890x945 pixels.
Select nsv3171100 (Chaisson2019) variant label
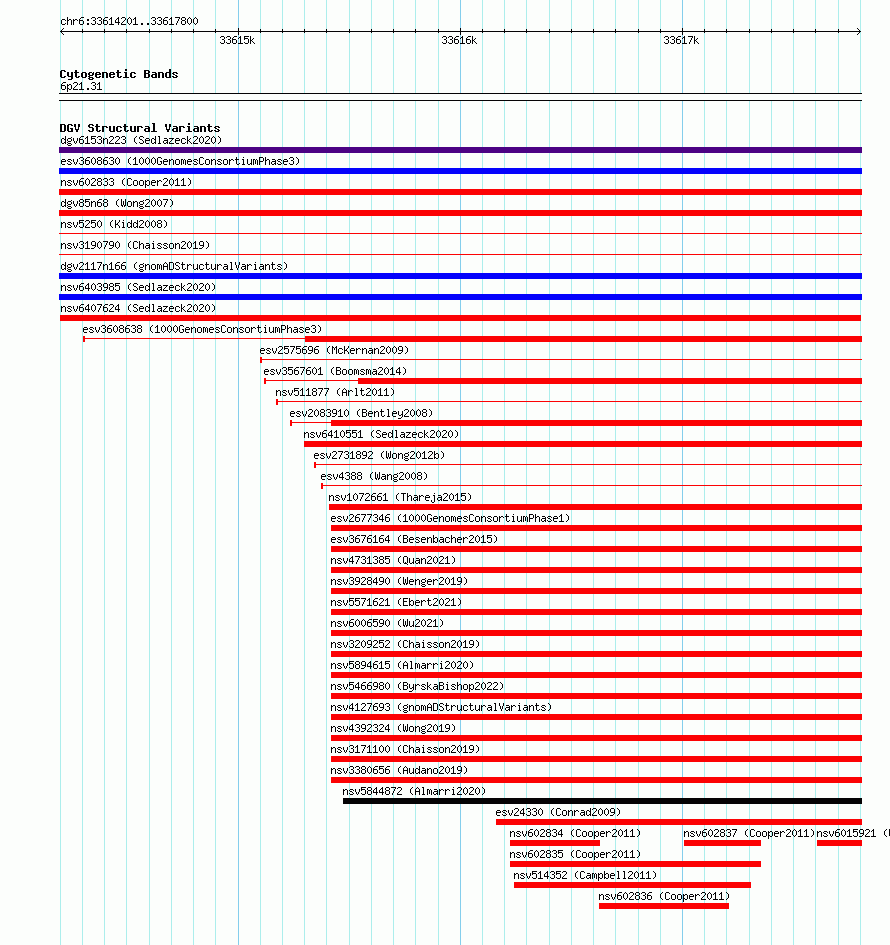405,750
